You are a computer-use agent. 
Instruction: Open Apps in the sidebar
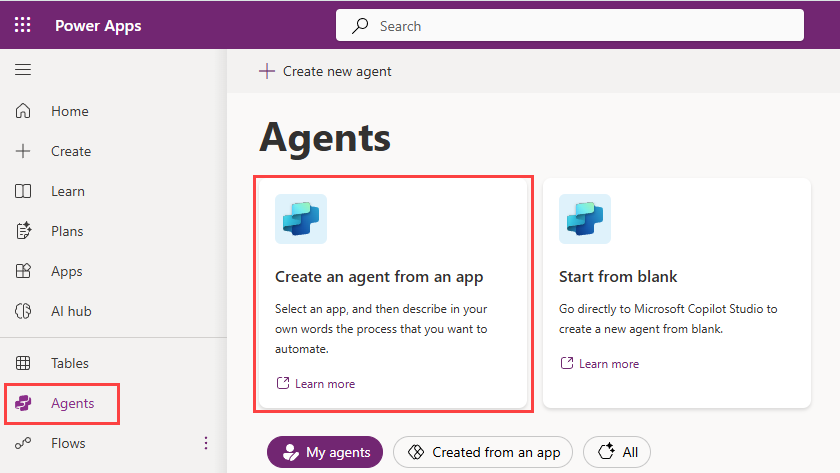pos(66,272)
